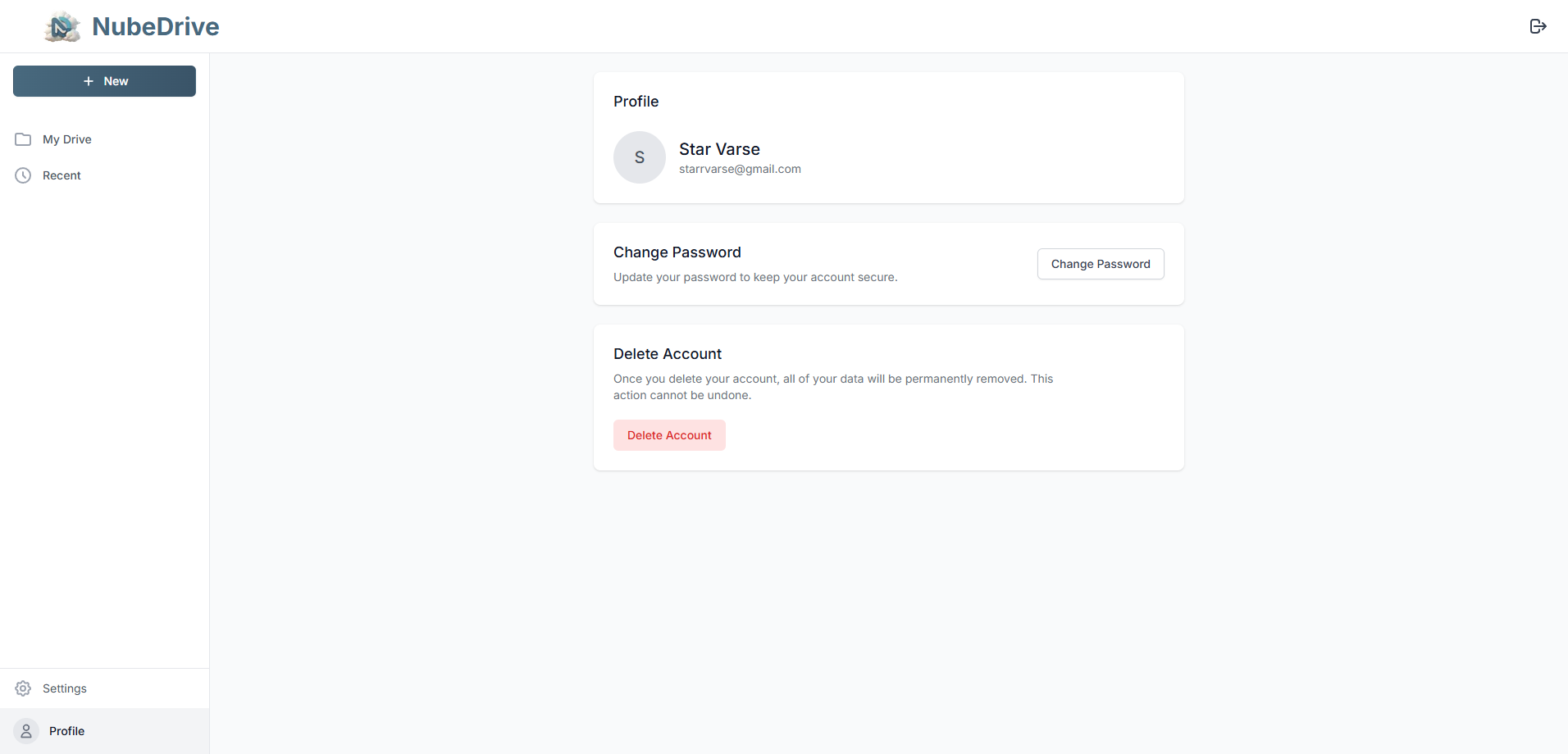Viewport: 1568px width, 754px height.
Task: Click the plus icon on the New button
Action: click(89, 81)
